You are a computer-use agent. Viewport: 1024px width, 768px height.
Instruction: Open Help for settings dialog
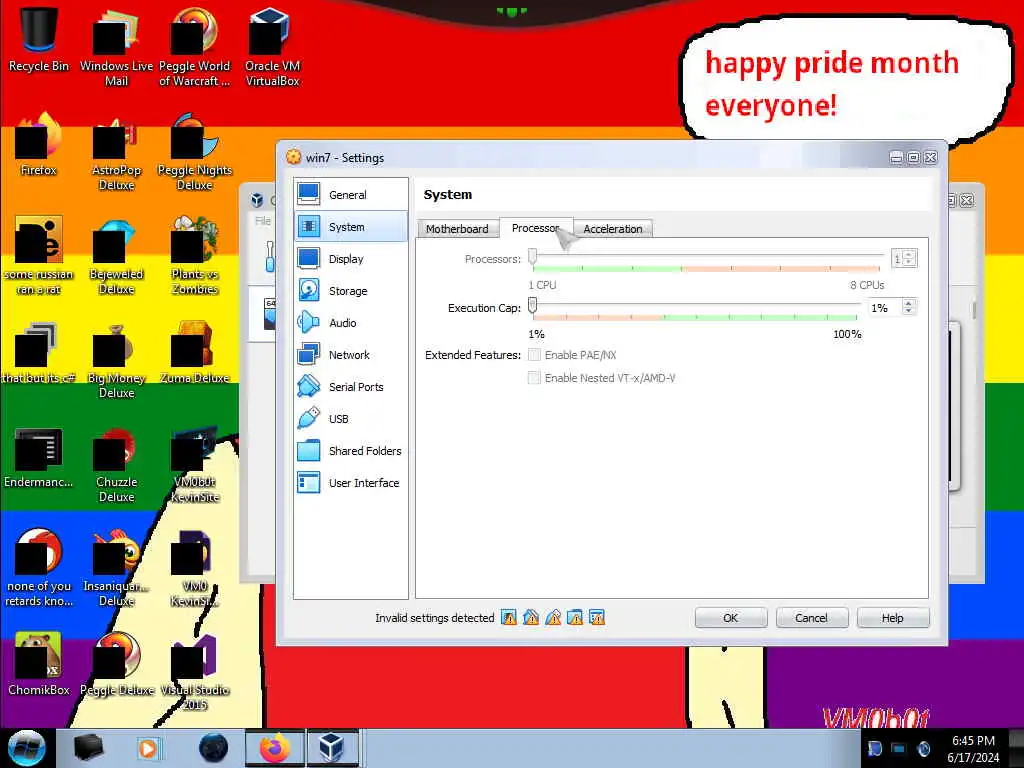click(893, 618)
